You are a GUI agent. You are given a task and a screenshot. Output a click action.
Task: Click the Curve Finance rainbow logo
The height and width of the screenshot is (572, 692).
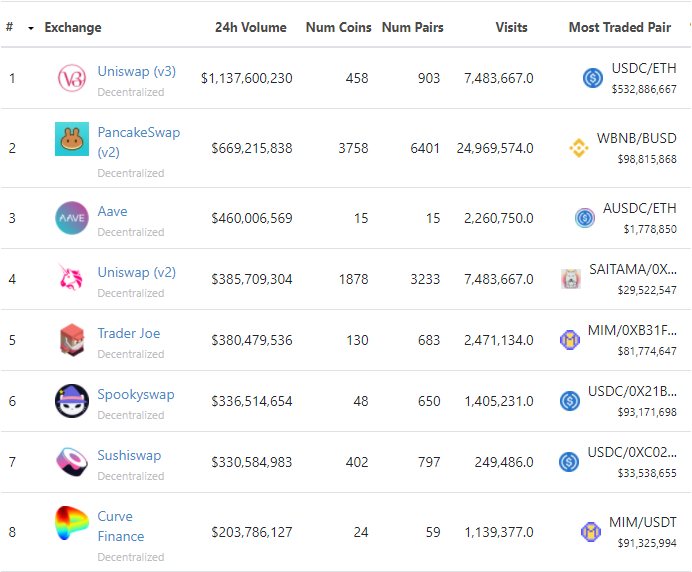tap(72, 523)
